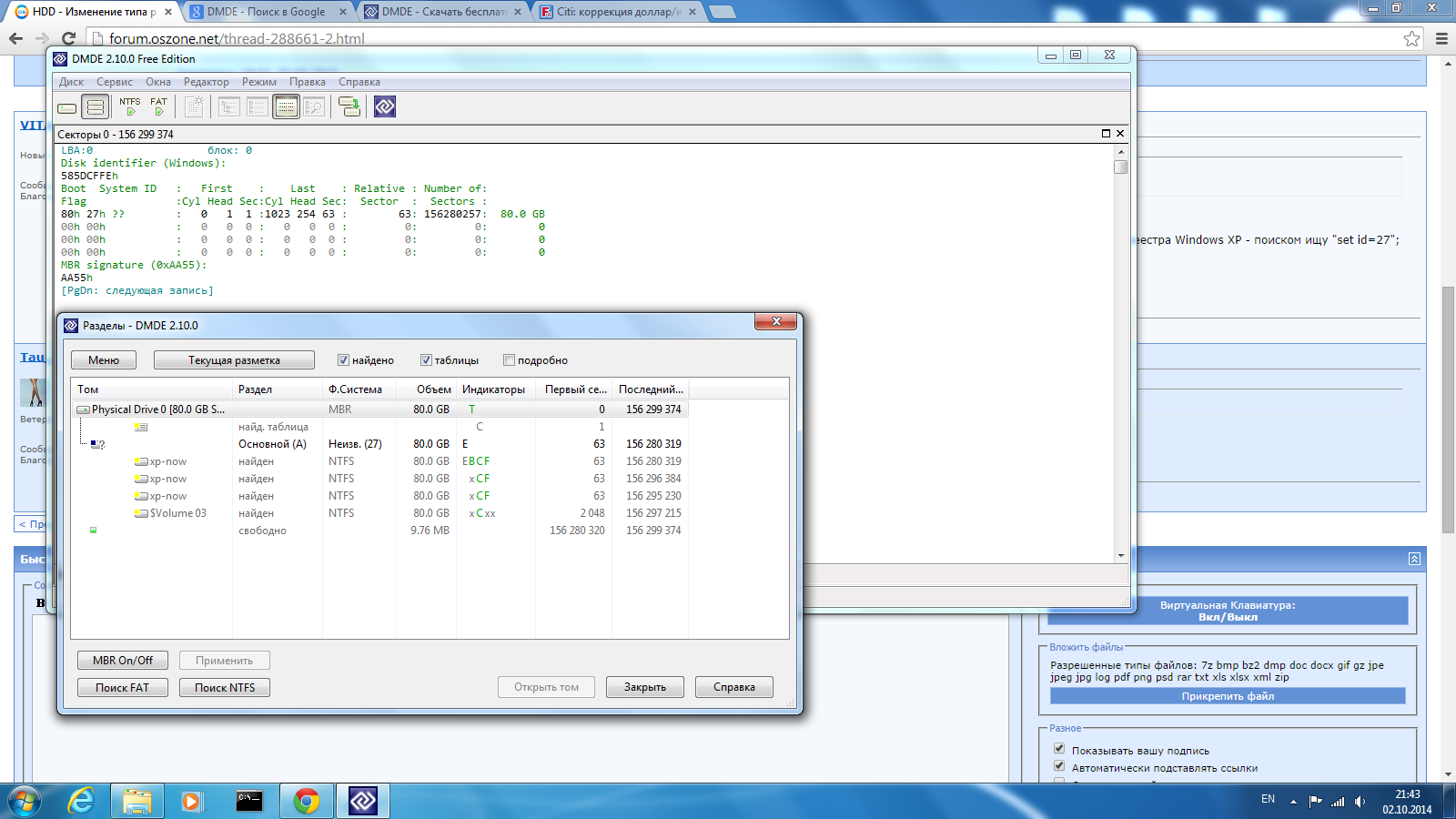The width and height of the screenshot is (1456, 819).
Task: Click the "Поиск NTFS" button
Action: pos(225,688)
